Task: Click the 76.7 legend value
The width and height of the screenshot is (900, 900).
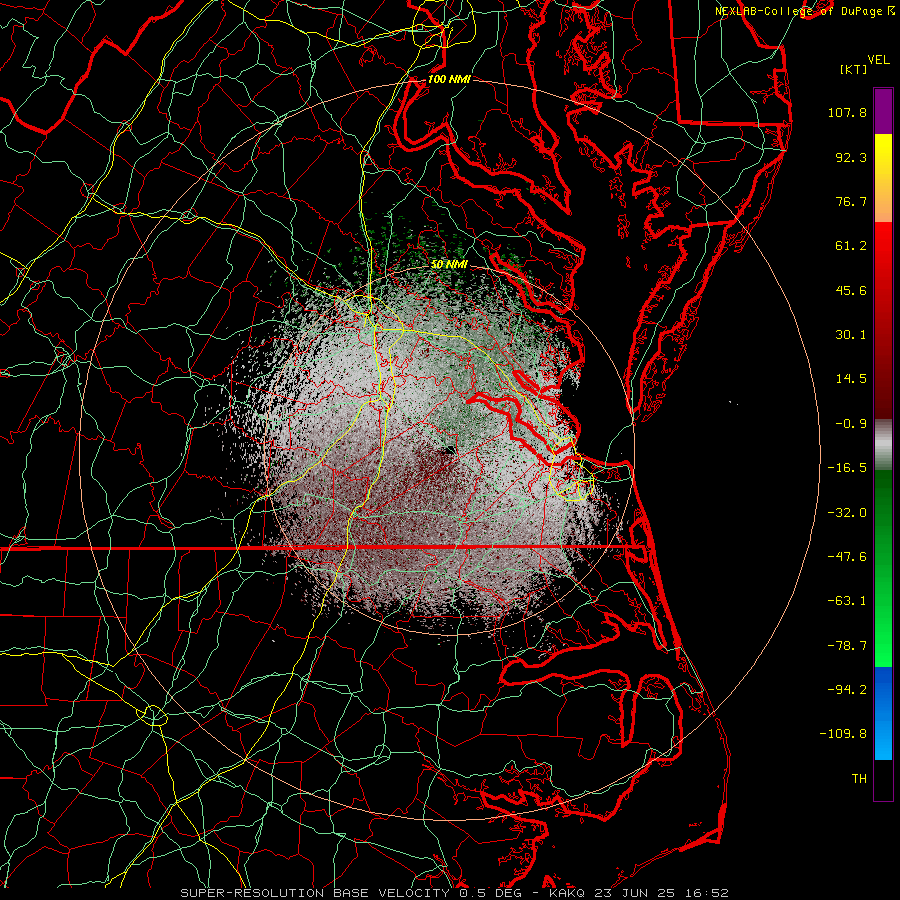Action: tap(851, 201)
